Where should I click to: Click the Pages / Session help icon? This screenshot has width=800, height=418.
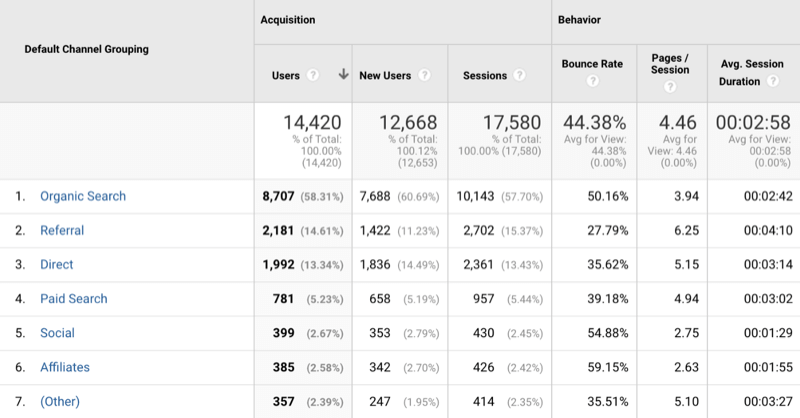669,87
